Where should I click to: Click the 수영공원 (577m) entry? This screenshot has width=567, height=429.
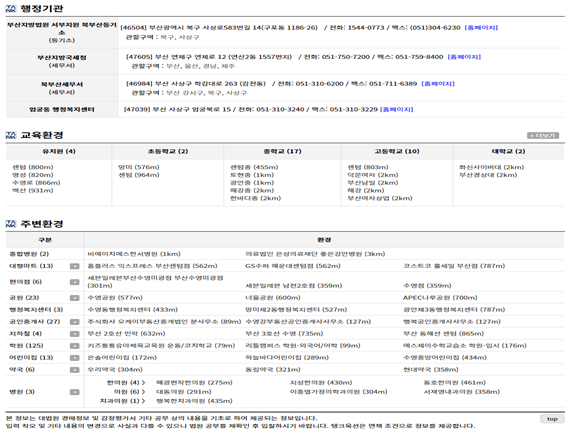click(115, 298)
